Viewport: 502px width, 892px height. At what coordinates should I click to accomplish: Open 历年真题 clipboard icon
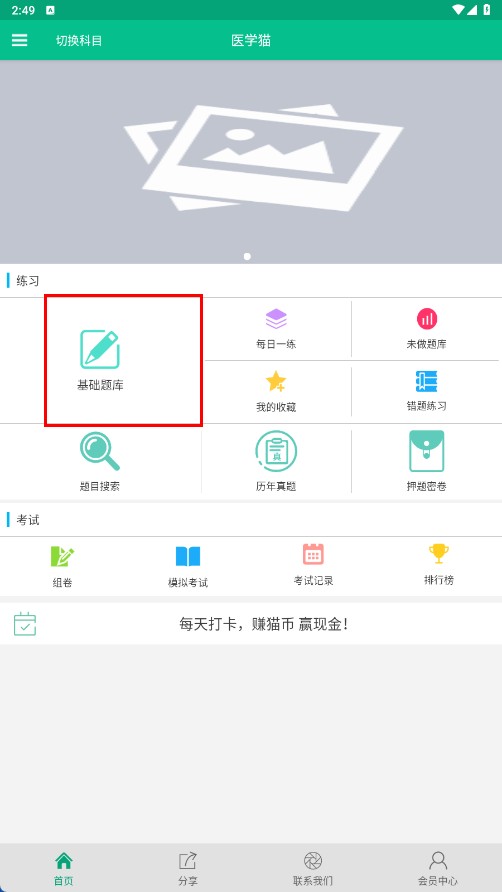[276, 451]
